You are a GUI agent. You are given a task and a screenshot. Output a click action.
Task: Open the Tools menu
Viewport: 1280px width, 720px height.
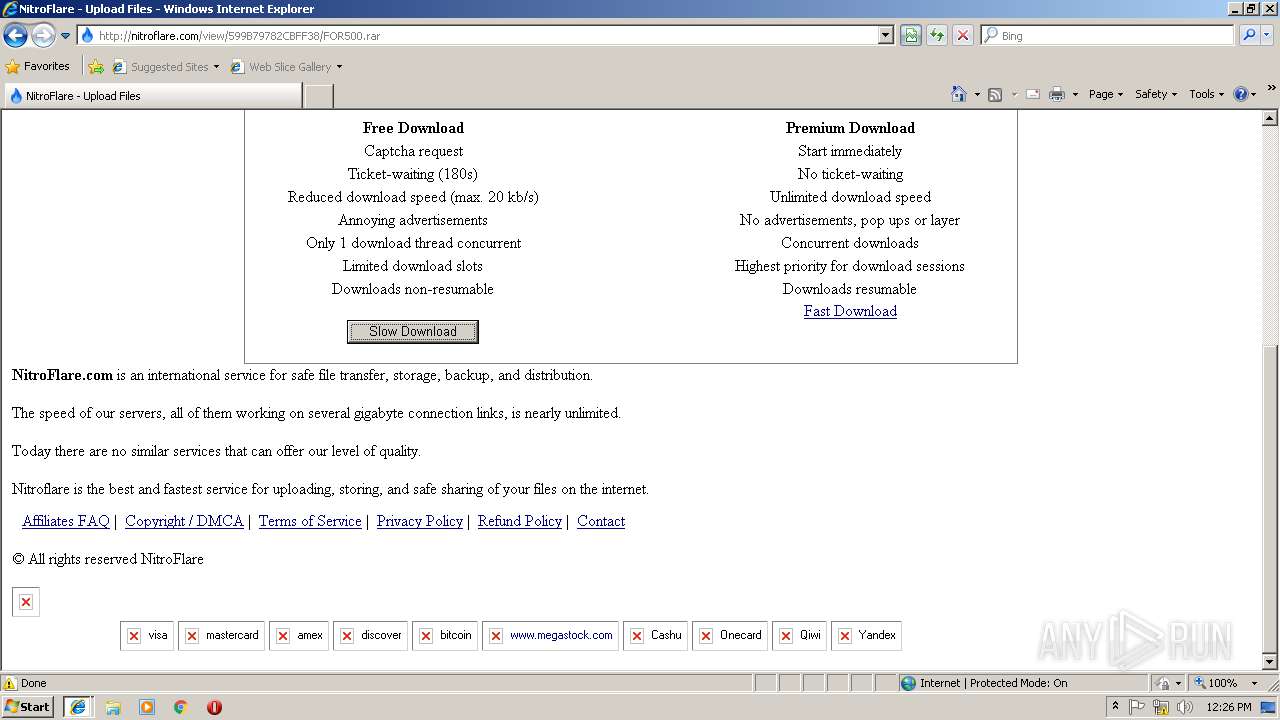1206,94
